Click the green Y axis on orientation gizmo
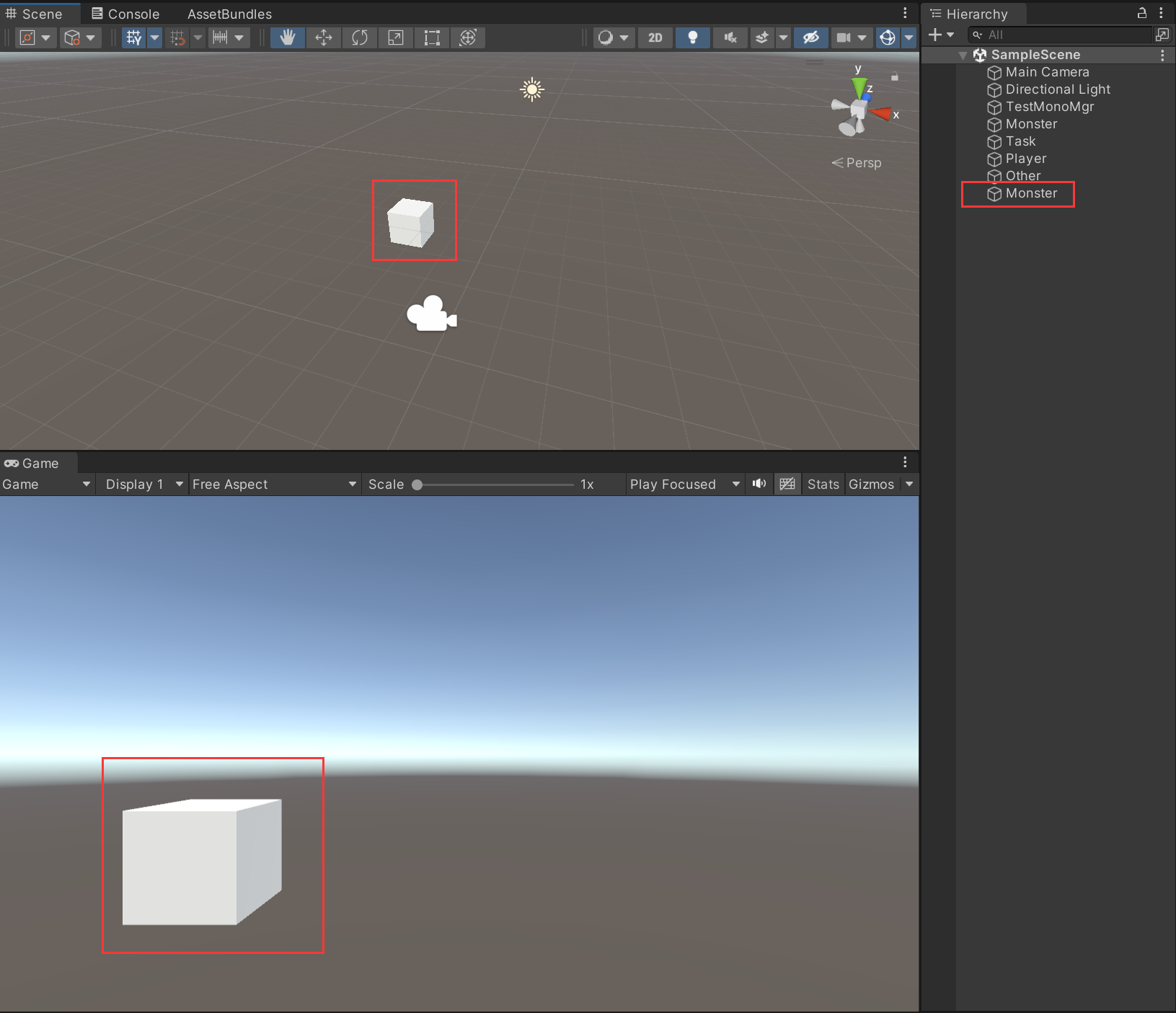 tap(859, 88)
